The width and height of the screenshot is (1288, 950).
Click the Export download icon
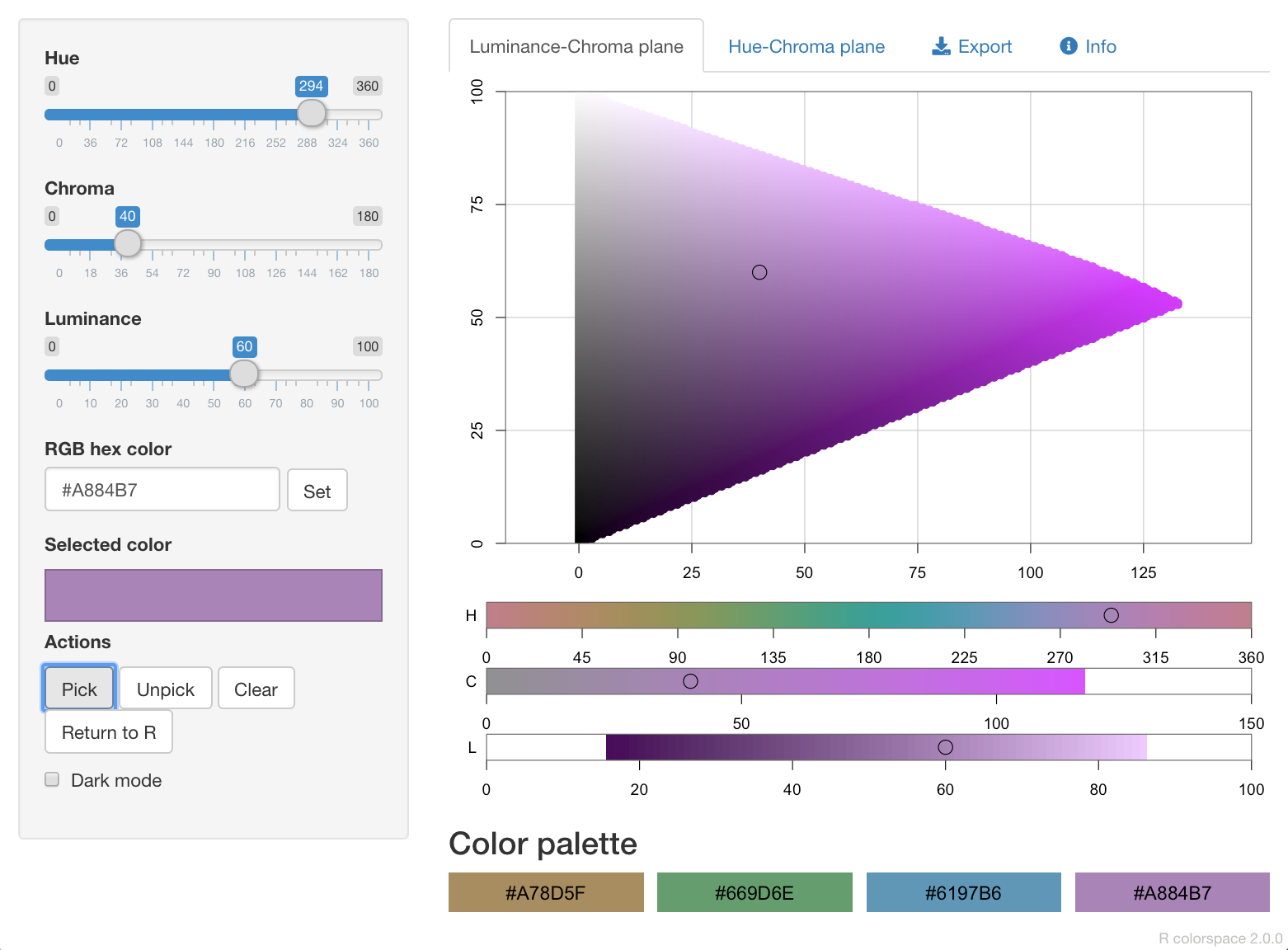click(x=941, y=46)
